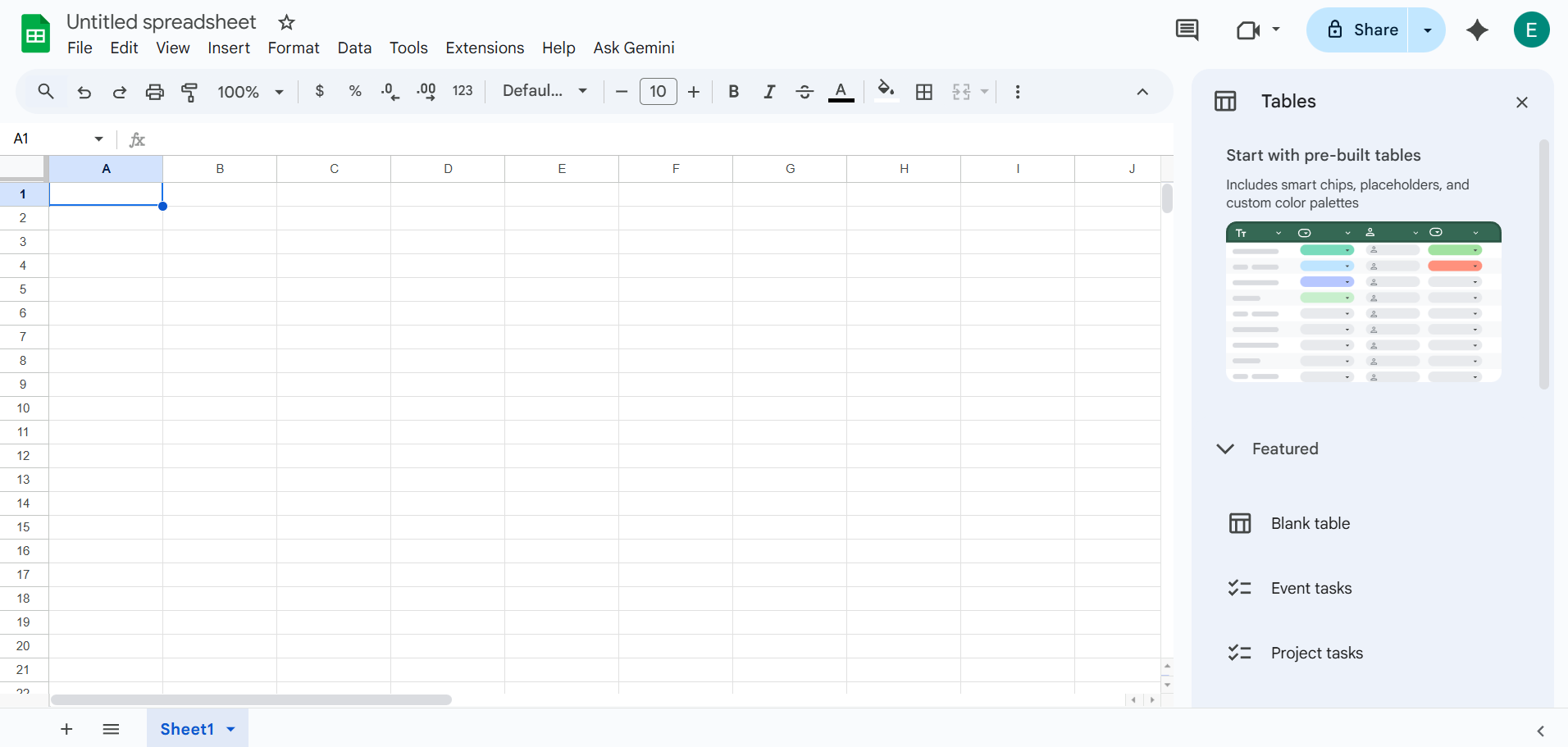The height and width of the screenshot is (747, 1568).
Task: Open the Insert menu
Action: (228, 48)
